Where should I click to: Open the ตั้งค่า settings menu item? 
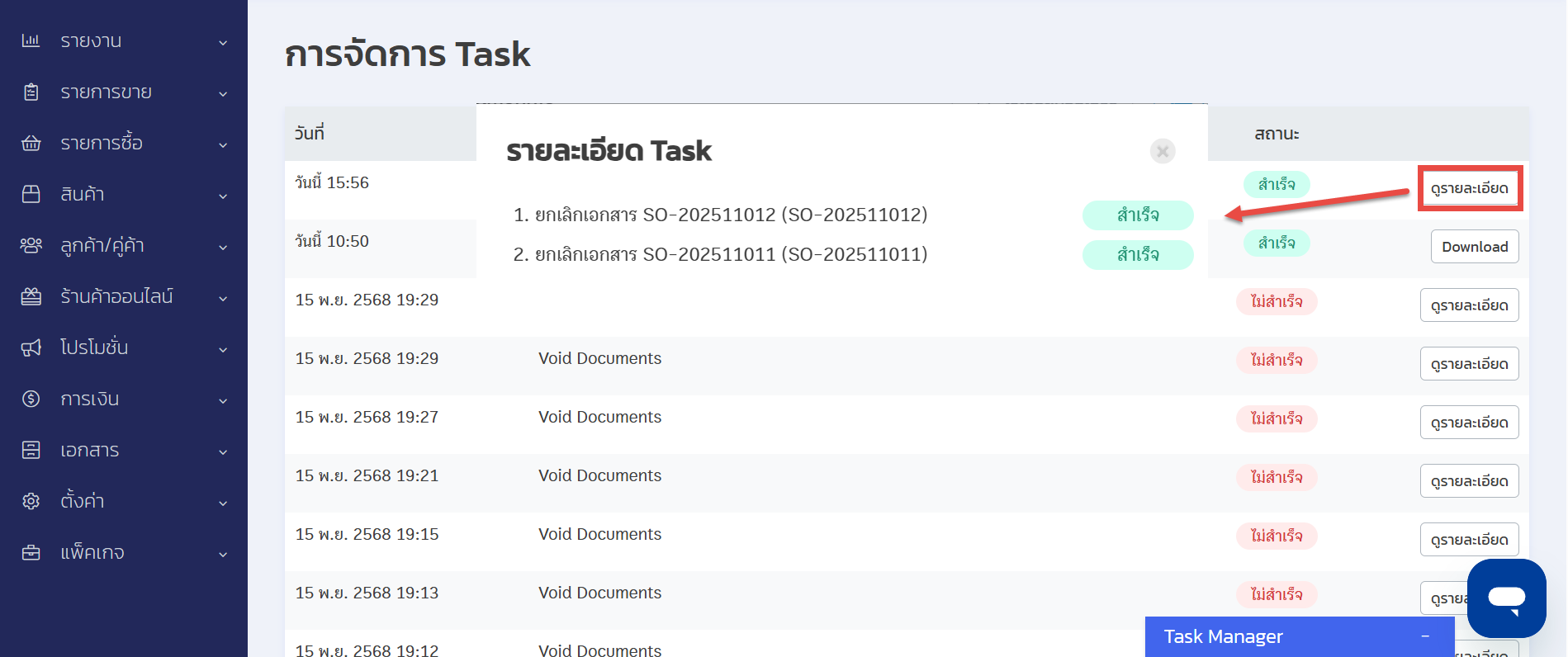pos(82,501)
